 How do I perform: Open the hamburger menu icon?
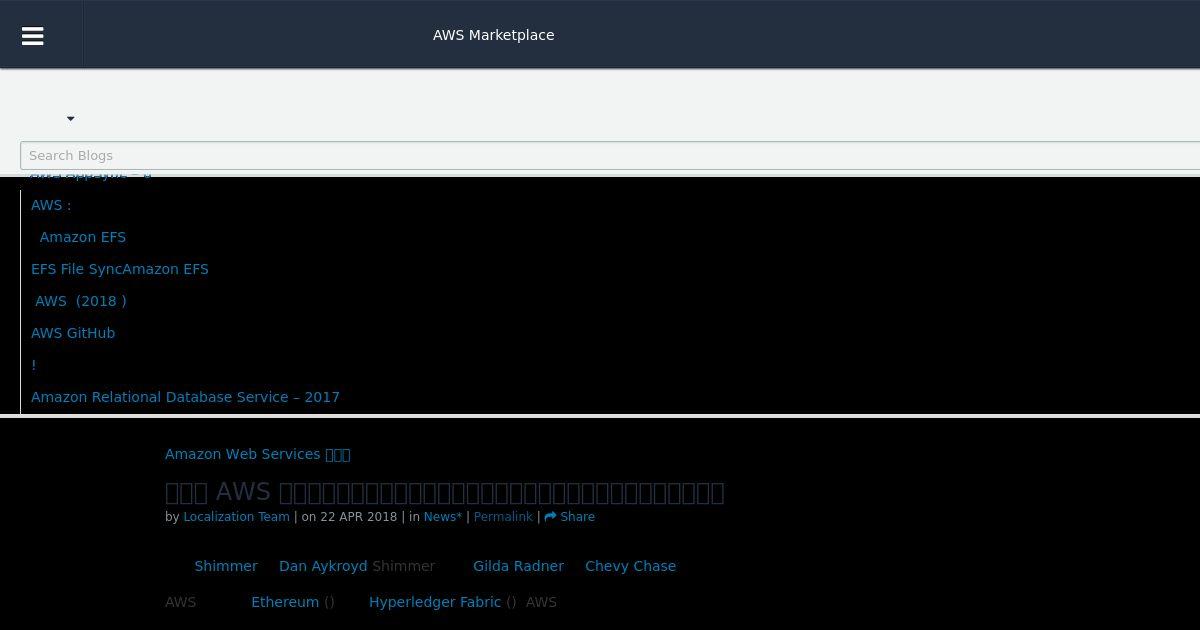33,36
